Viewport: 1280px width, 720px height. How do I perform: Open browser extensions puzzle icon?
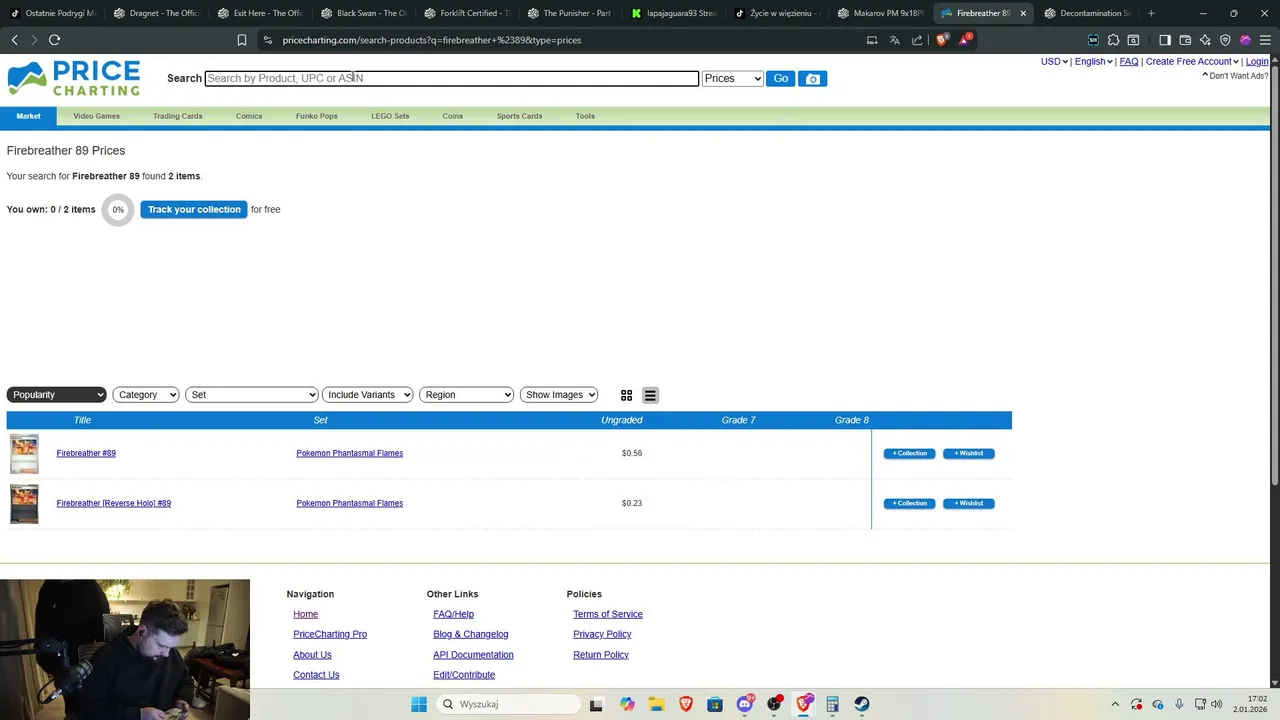[1113, 40]
